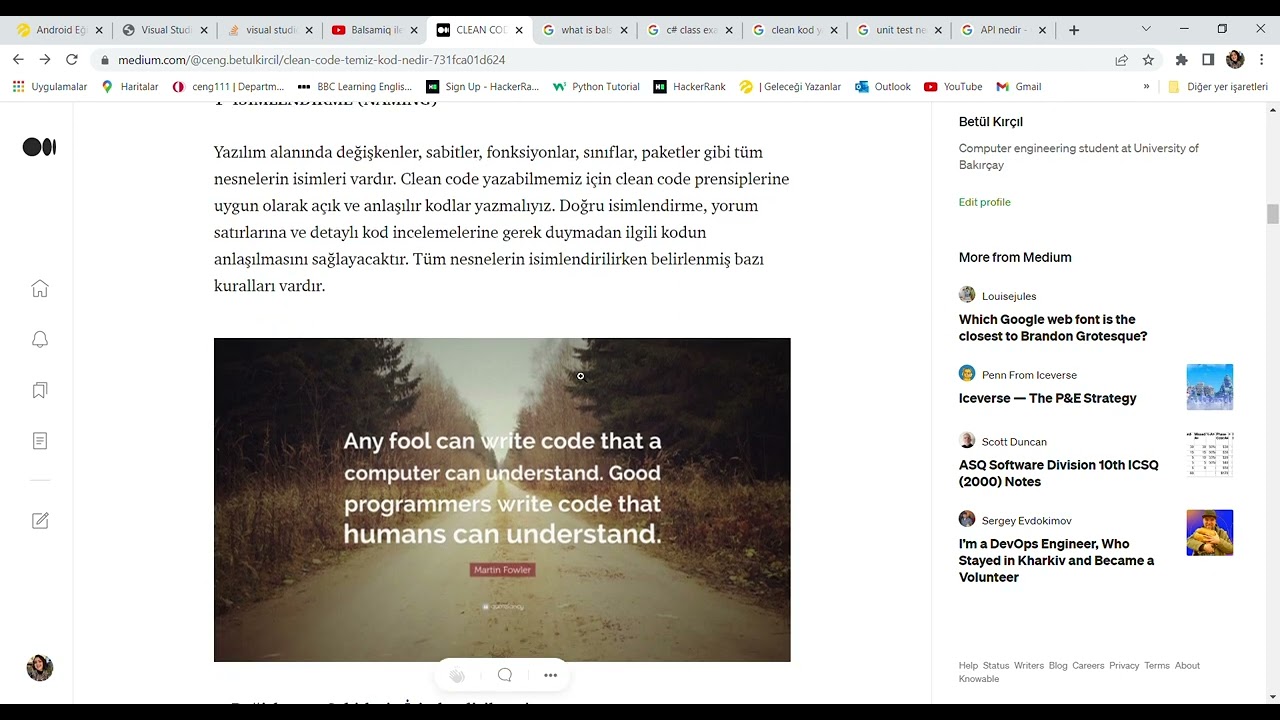Reload the current page
The image size is (1280, 720).
point(72,60)
